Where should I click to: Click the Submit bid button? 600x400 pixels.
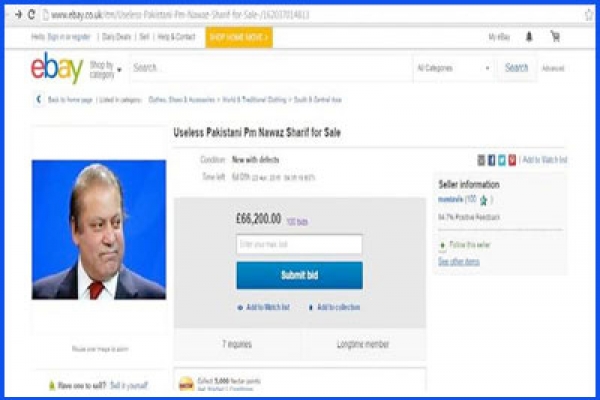pos(300,275)
